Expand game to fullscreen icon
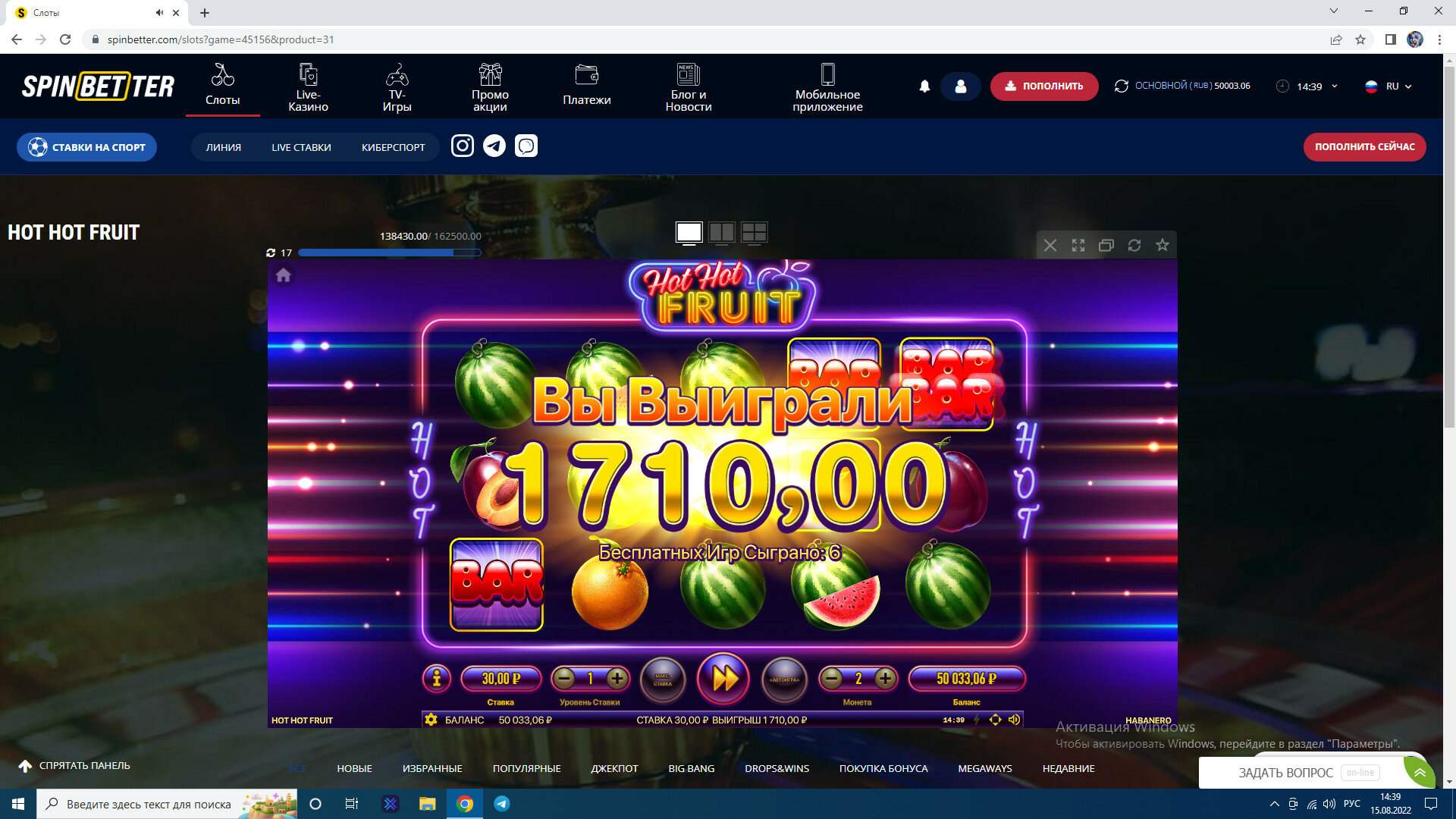This screenshot has height=819, width=1456. [1078, 245]
